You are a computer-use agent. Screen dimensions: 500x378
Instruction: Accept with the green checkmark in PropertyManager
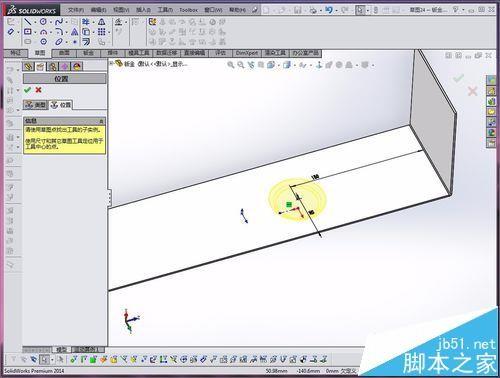(27, 90)
